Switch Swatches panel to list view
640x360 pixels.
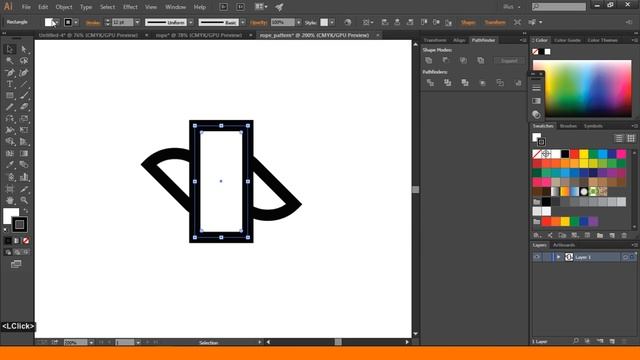[619, 138]
